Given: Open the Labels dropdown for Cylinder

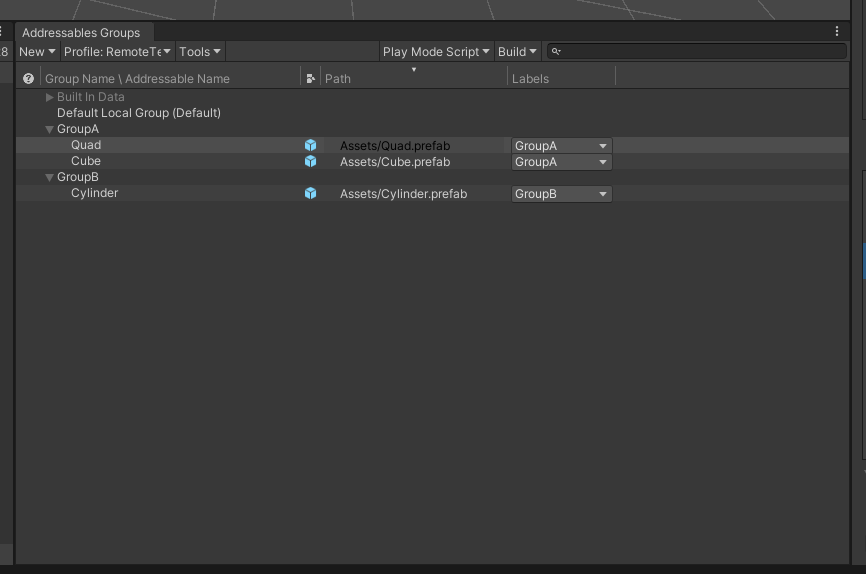Looking at the screenshot, I should (x=561, y=194).
